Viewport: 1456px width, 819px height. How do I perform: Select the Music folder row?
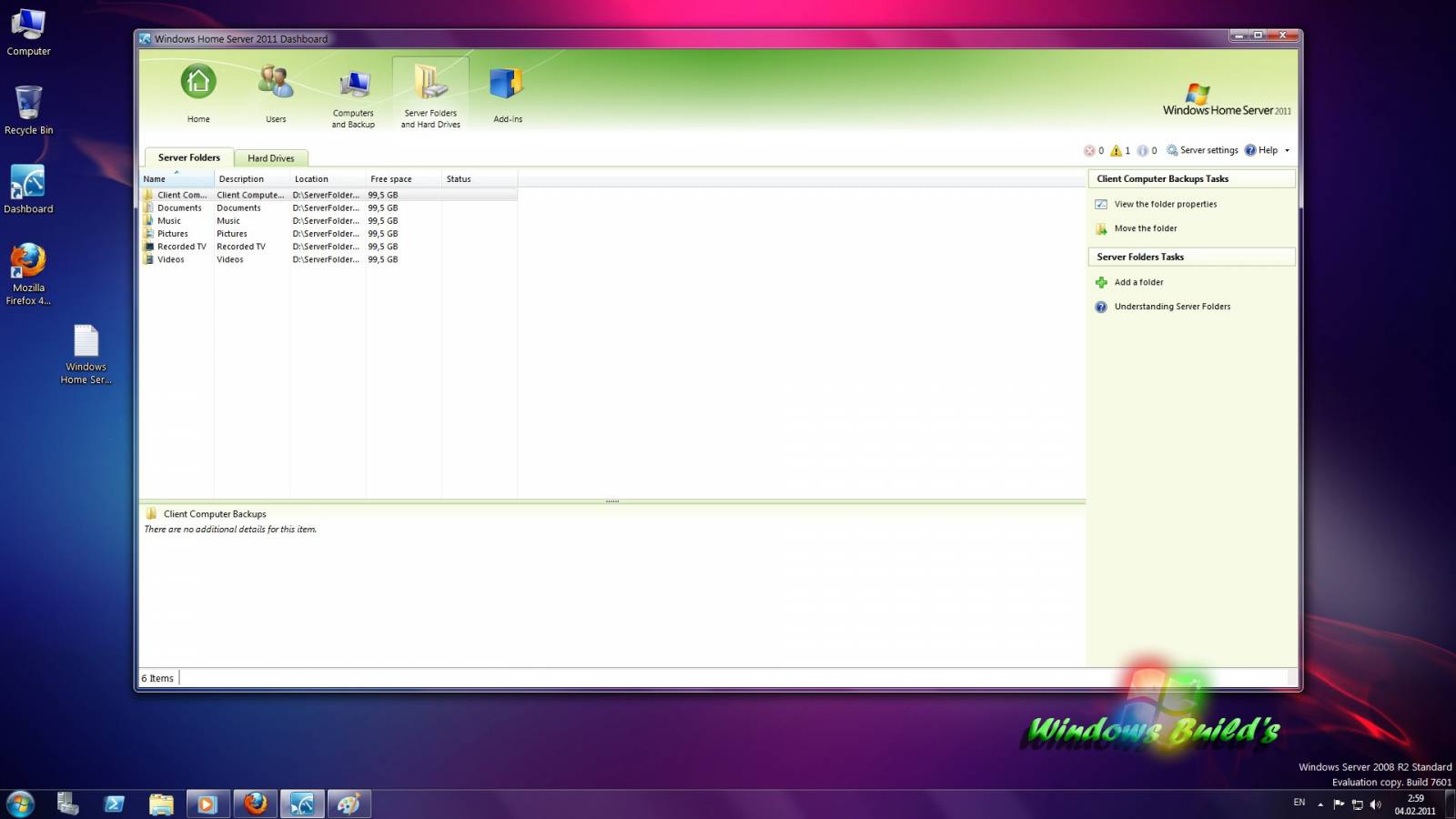pyautogui.click(x=329, y=220)
